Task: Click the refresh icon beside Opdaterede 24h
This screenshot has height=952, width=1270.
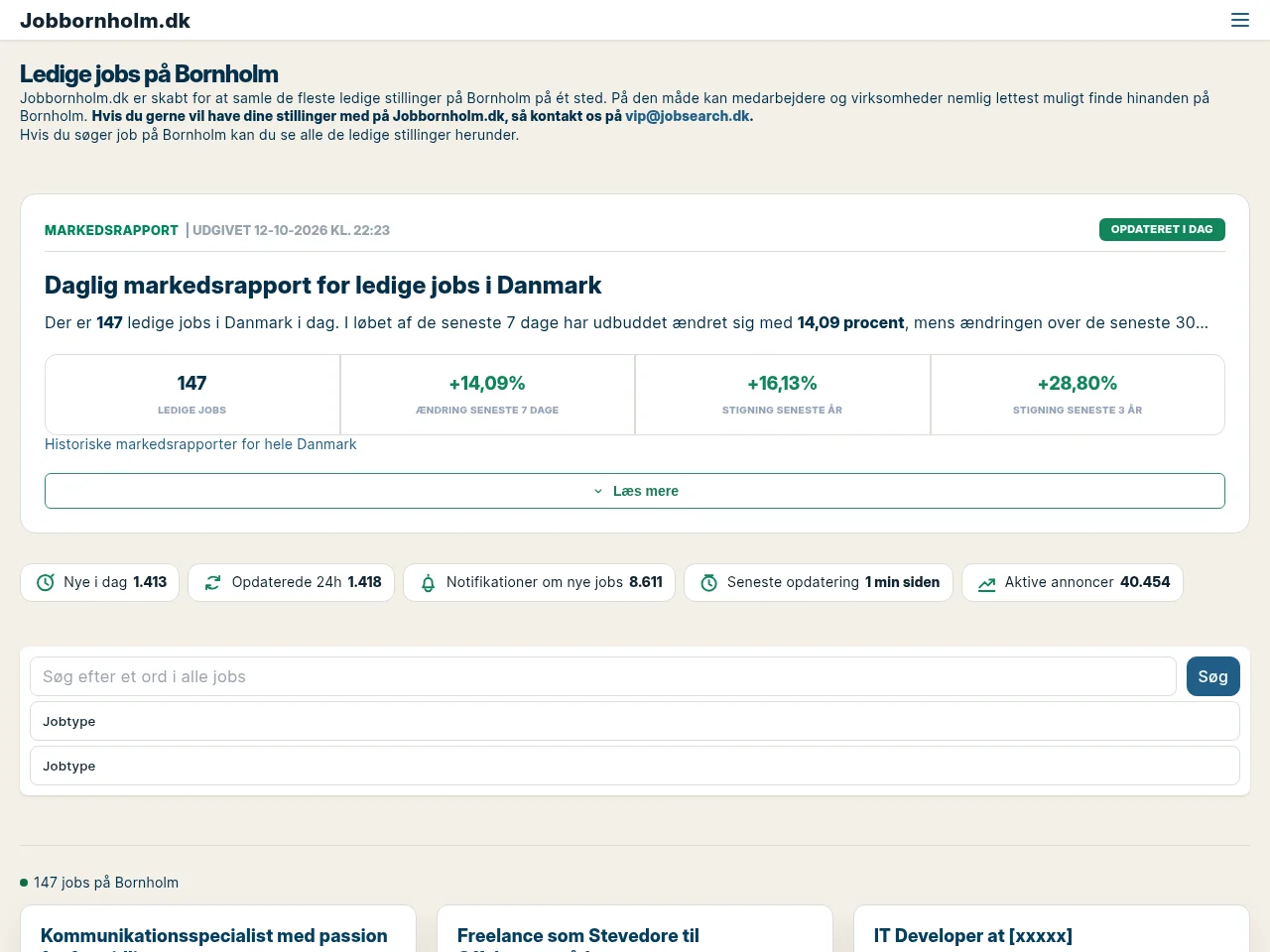Action: point(212,583)
